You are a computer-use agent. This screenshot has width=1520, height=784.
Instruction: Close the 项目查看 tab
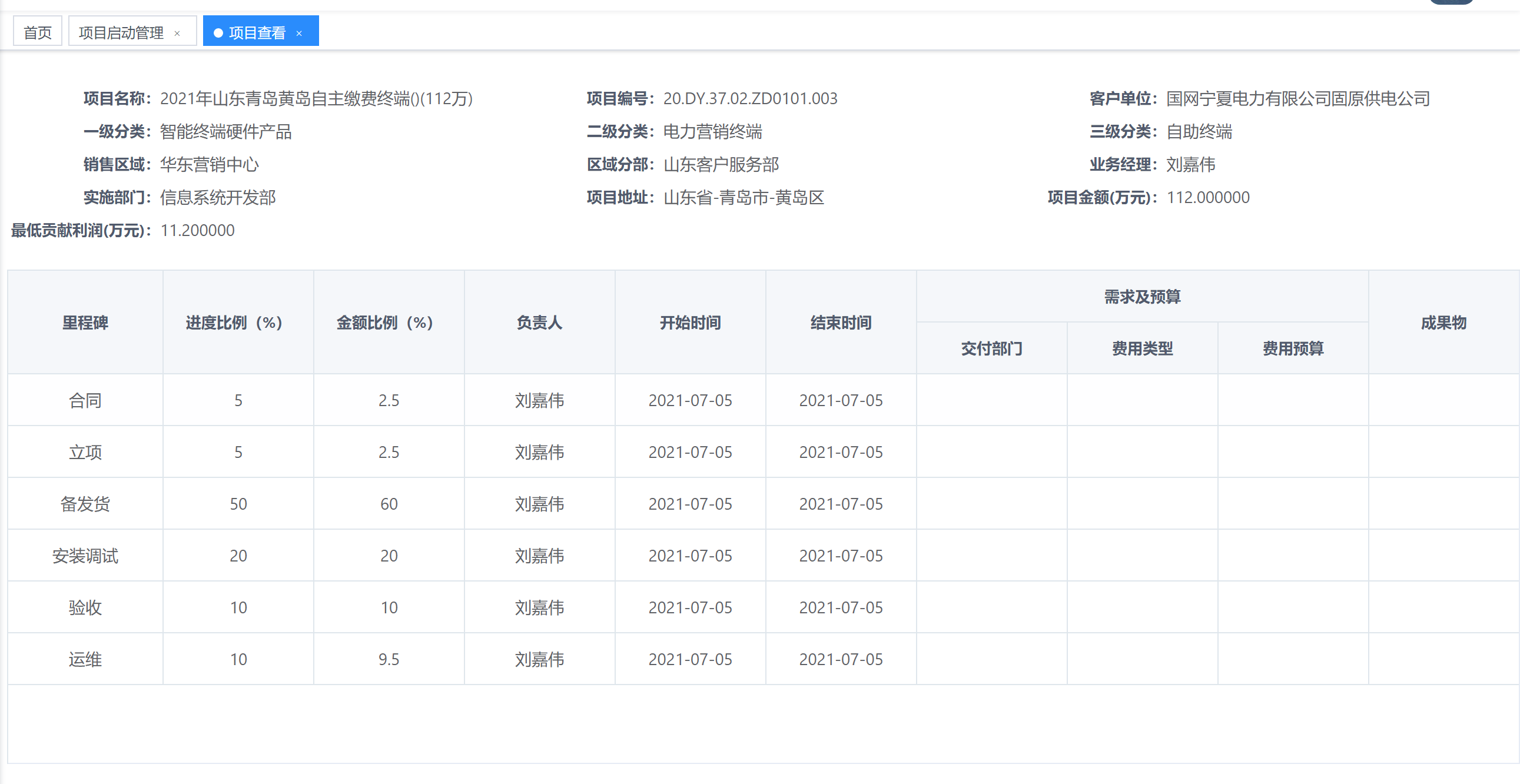pyautogui.click(x=299, y=34)
